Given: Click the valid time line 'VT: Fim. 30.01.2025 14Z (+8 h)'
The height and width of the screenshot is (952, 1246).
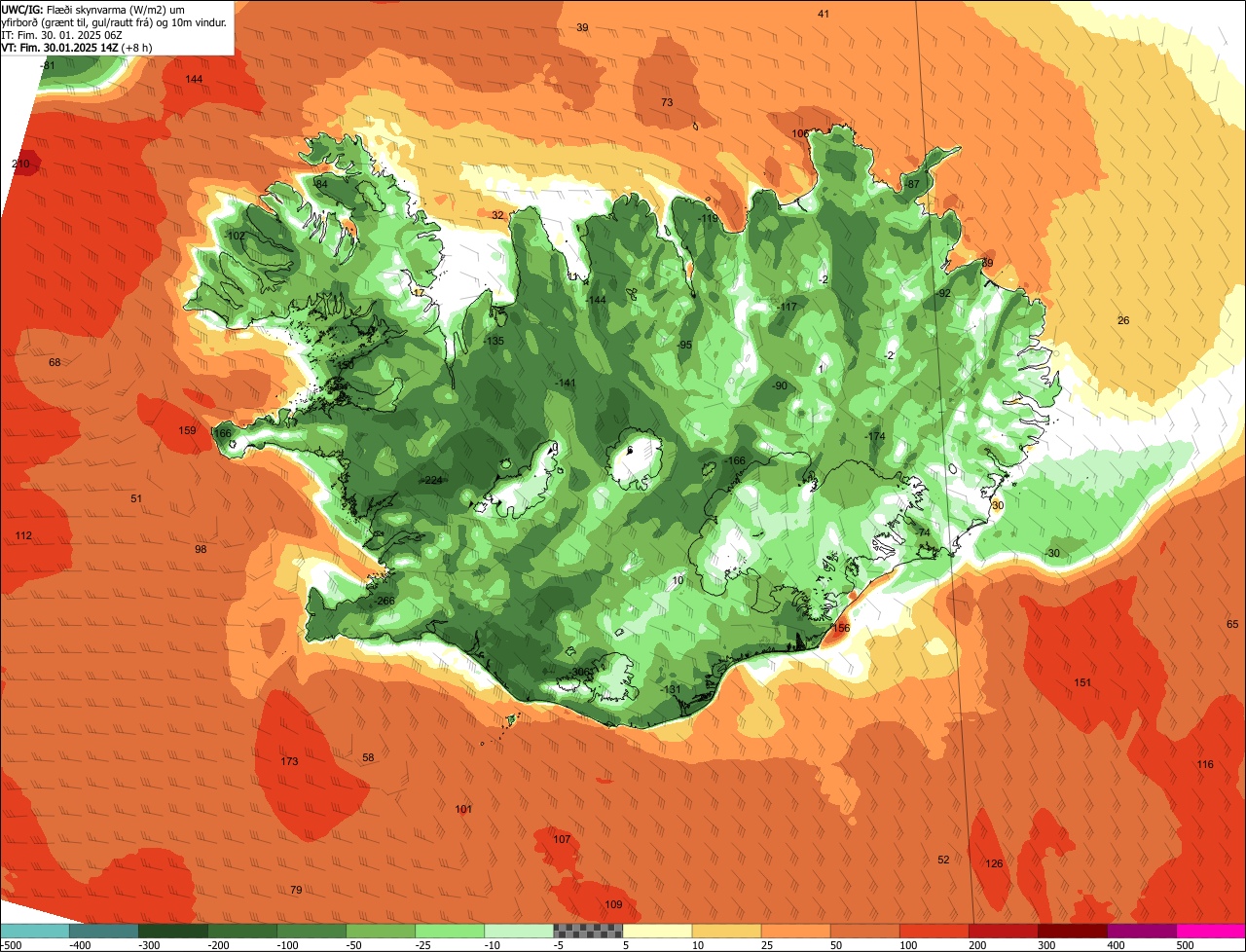Looking at the screenshot, I should click(77, 48).
